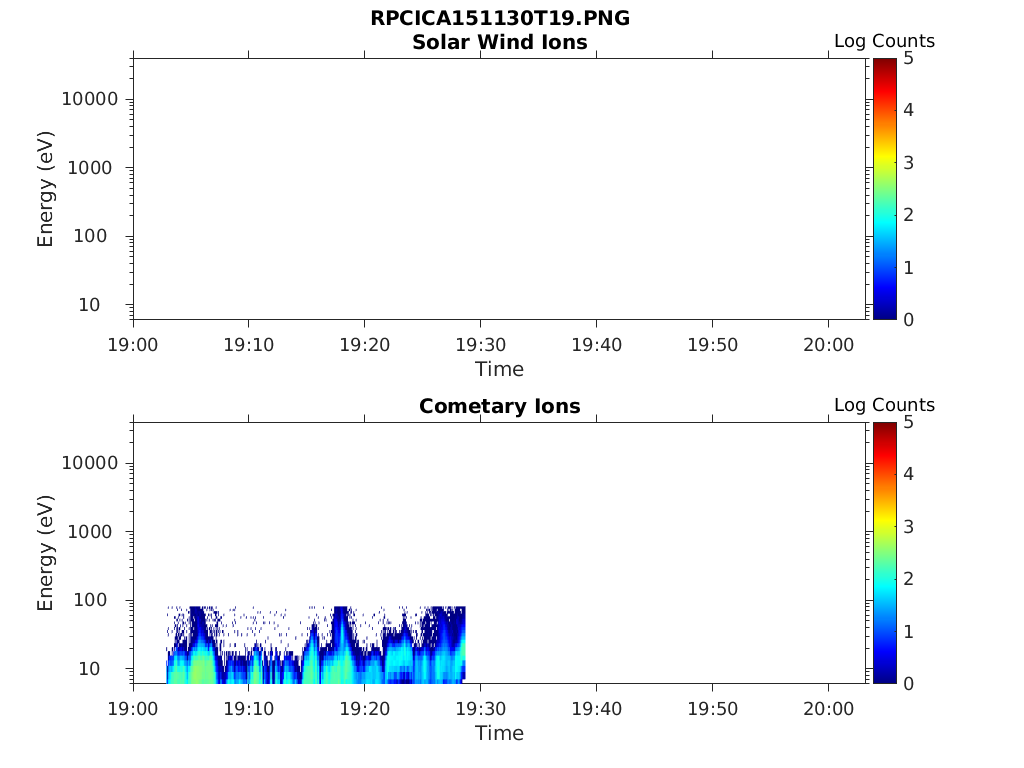Click the figure title RPCICA151130T19.PNG

(500, 18)
